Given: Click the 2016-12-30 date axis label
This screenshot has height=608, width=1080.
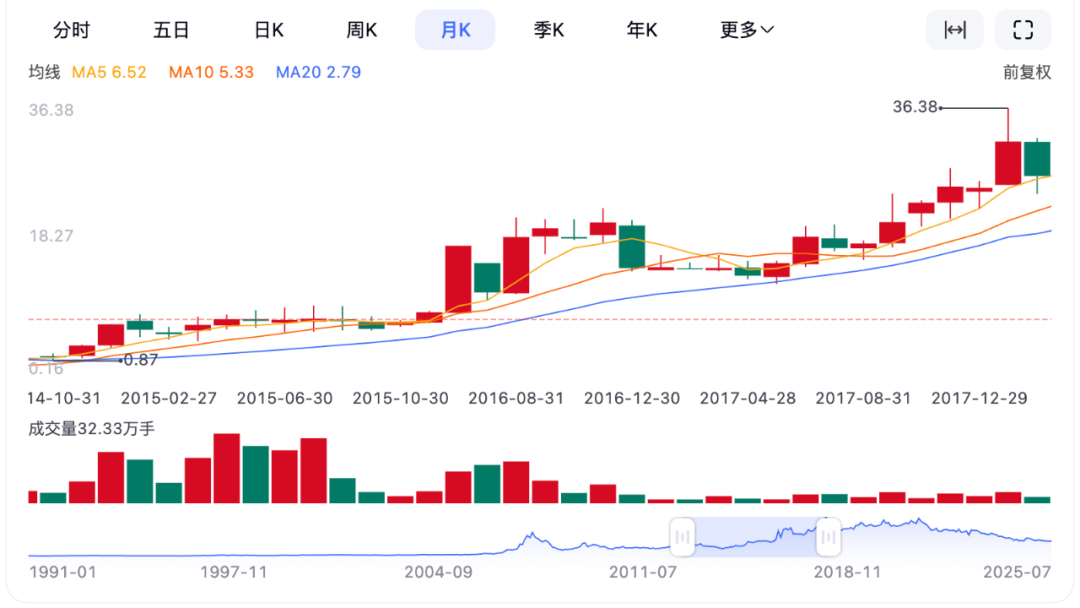Looking at the screenshot, I should 632,399.
